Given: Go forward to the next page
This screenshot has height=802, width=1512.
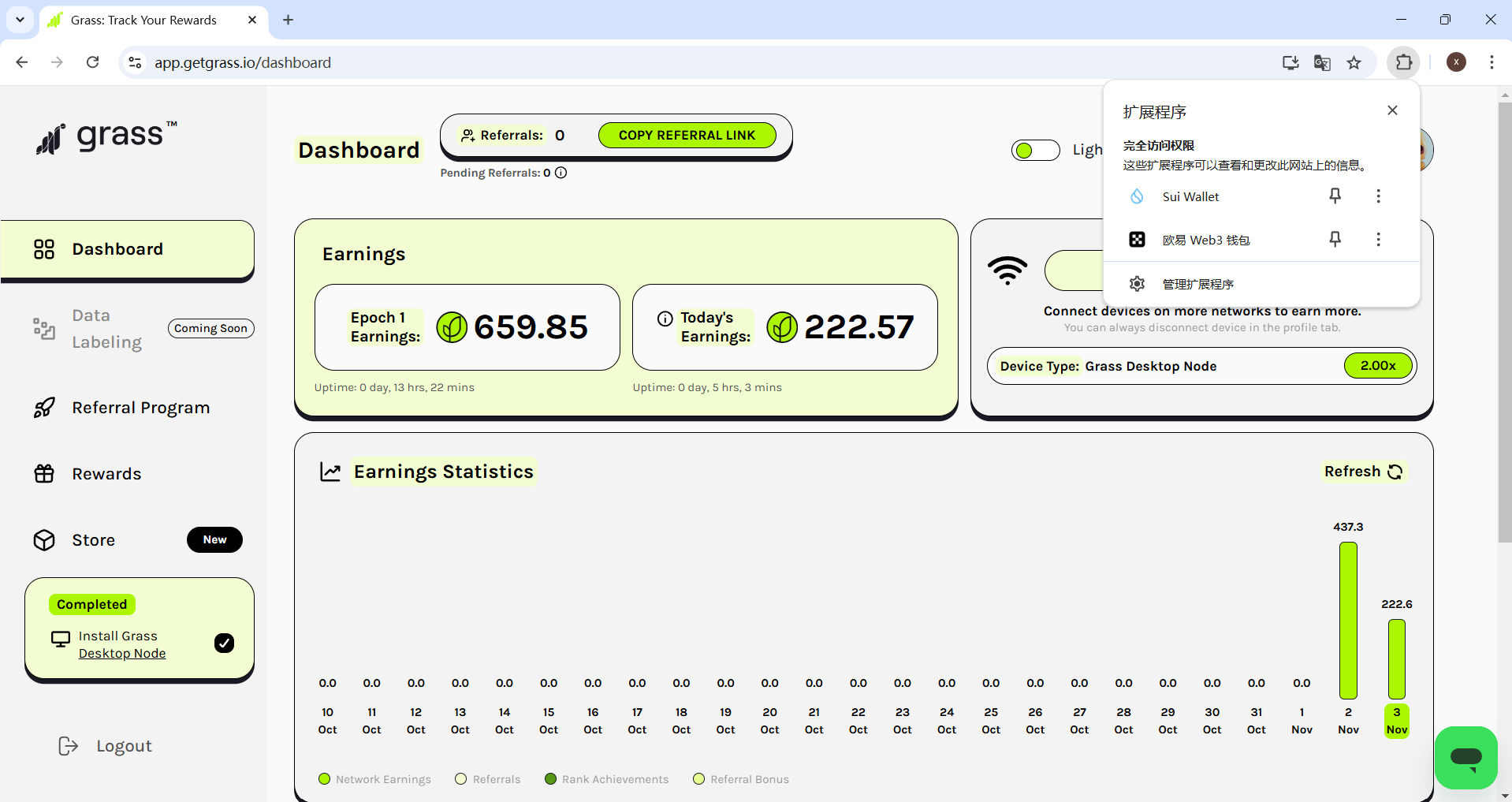Looking at the screenshot, I should (x=57, y=62).
